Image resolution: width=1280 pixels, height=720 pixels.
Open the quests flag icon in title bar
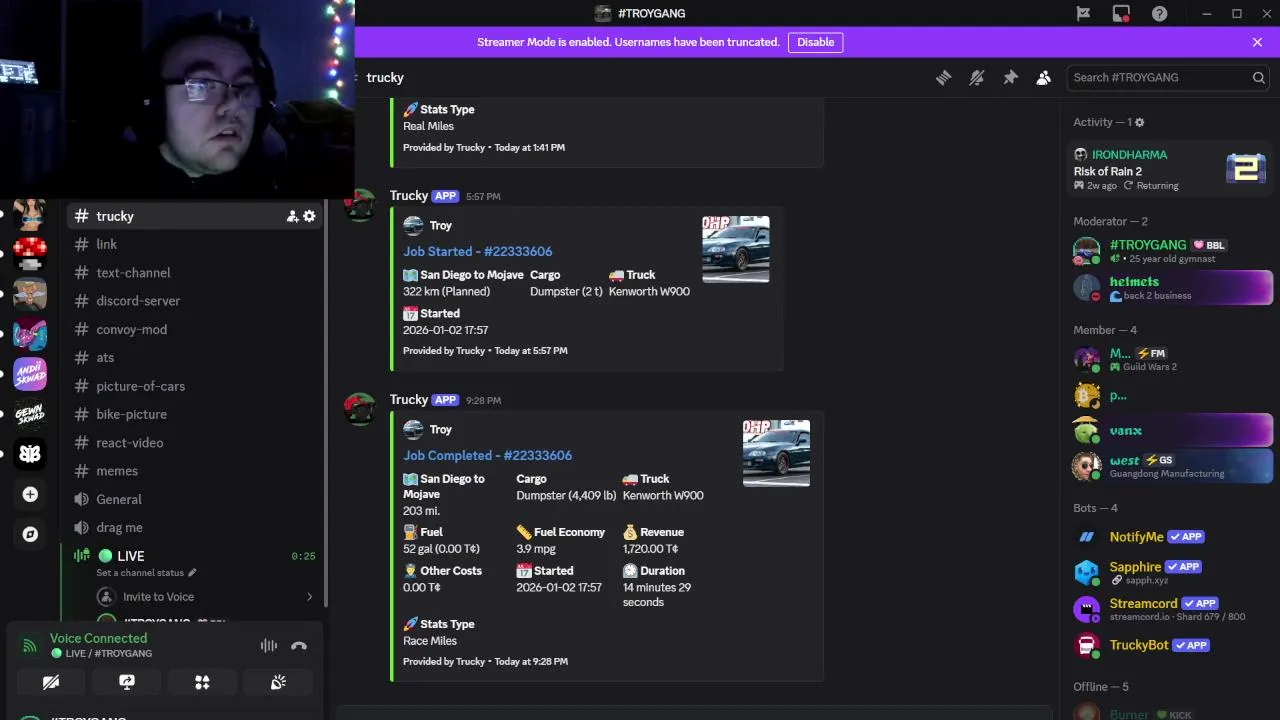coord(1083,13)
